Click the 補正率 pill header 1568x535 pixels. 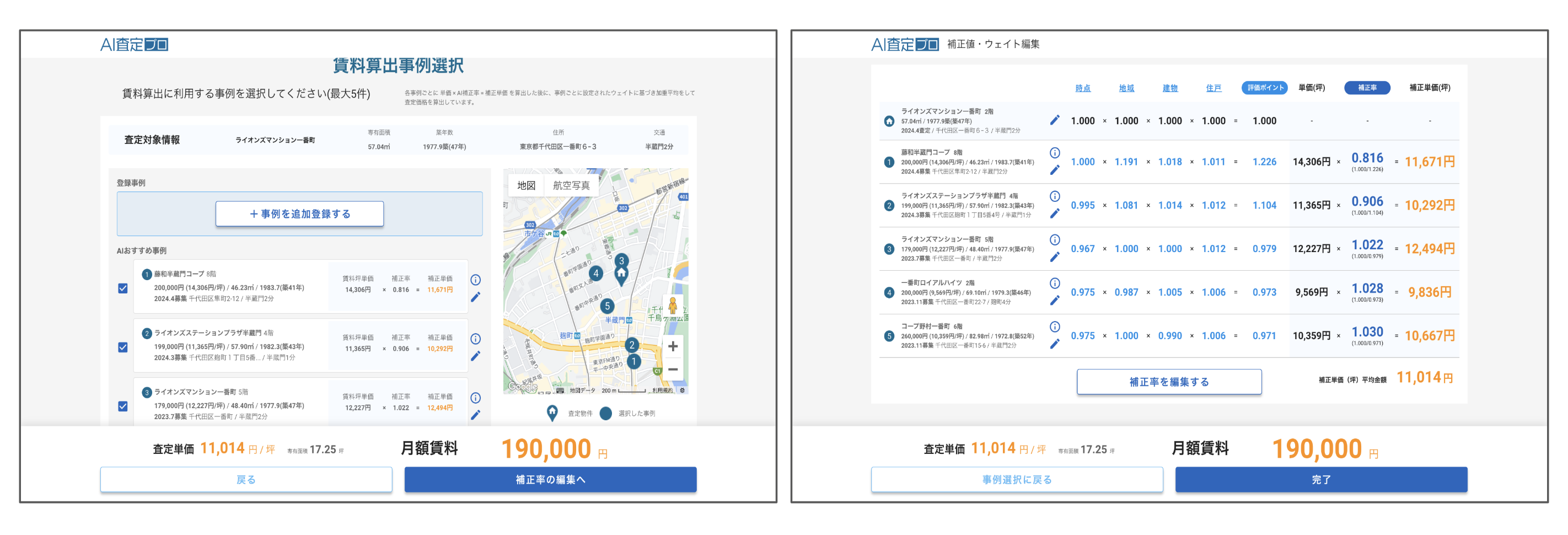click(x=1367, y=88)
